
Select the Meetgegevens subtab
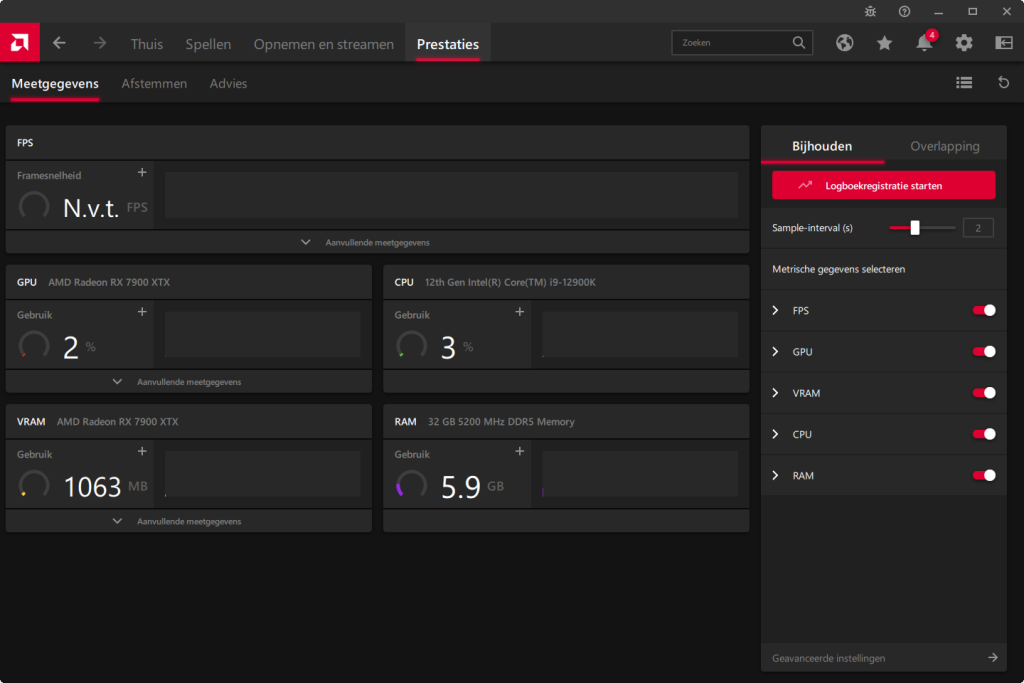click(55, 84)
